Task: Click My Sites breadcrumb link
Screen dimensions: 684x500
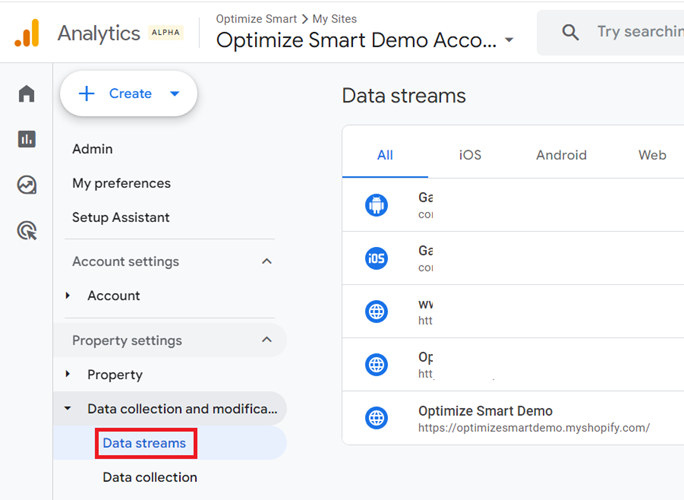Action: coord(335,19)
